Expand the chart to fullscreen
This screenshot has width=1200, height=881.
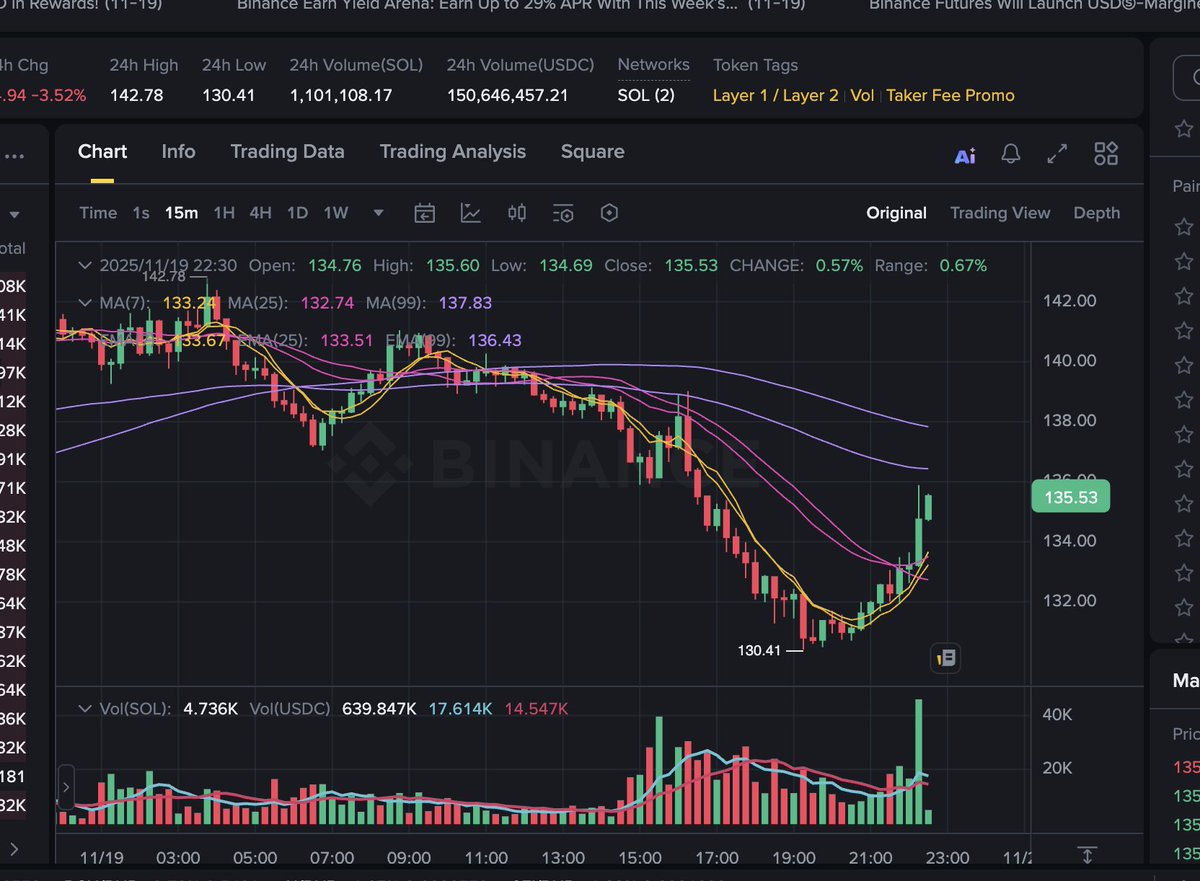point(1057,154)
